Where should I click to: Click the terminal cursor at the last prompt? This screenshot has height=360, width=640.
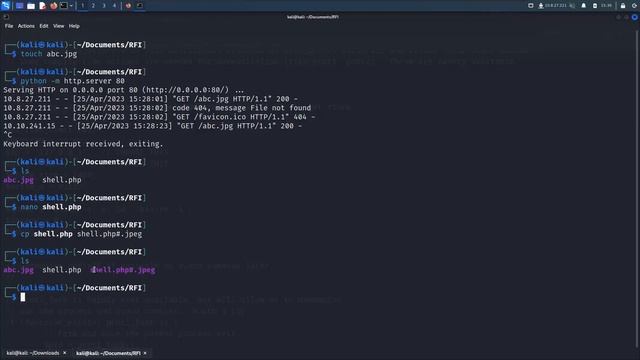[23, 297]
